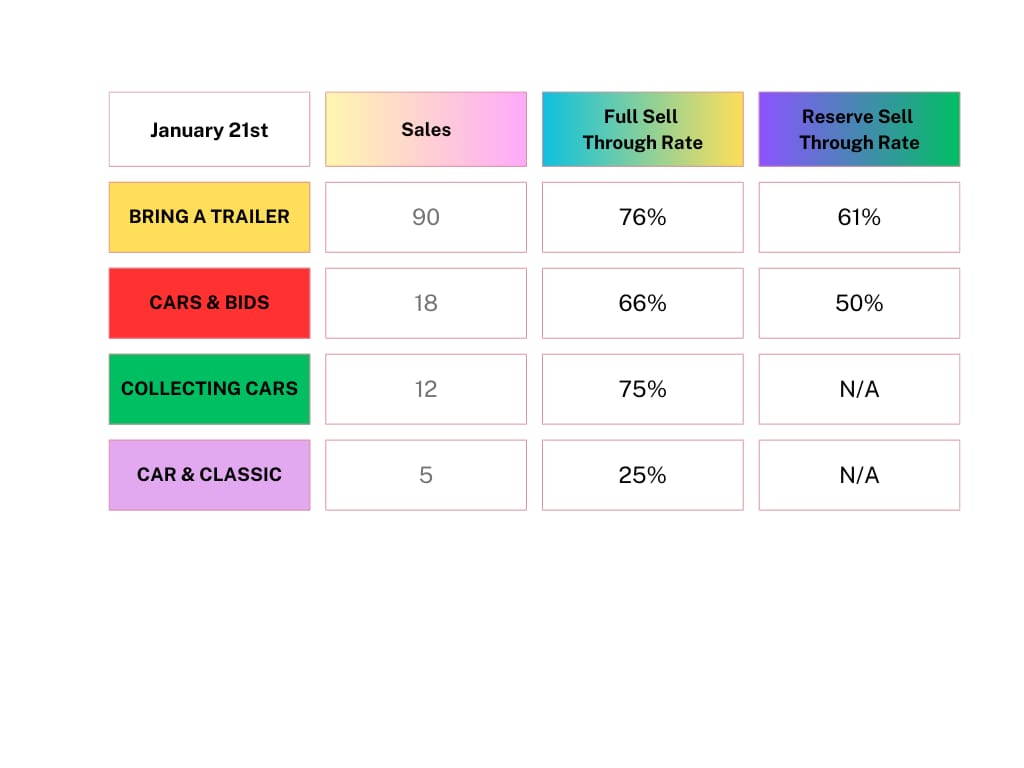Image resolution: width=1024 pixels, height=768 pixels.
Task: Click the Full Sell Through Rate header
Action: (x=643, y=129)
